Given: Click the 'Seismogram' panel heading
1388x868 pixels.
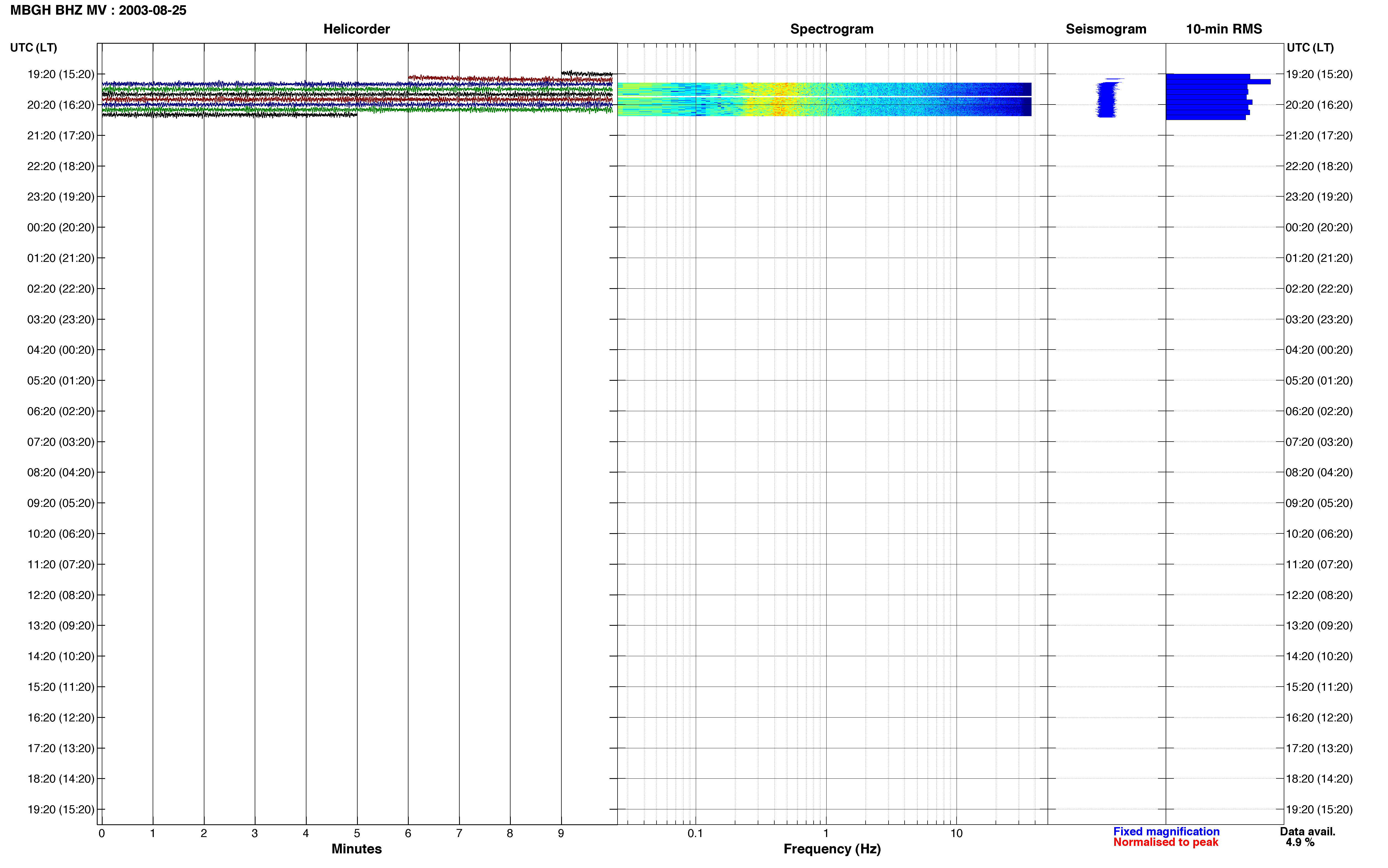Looking at the screenshot, I should [1106, 29].
